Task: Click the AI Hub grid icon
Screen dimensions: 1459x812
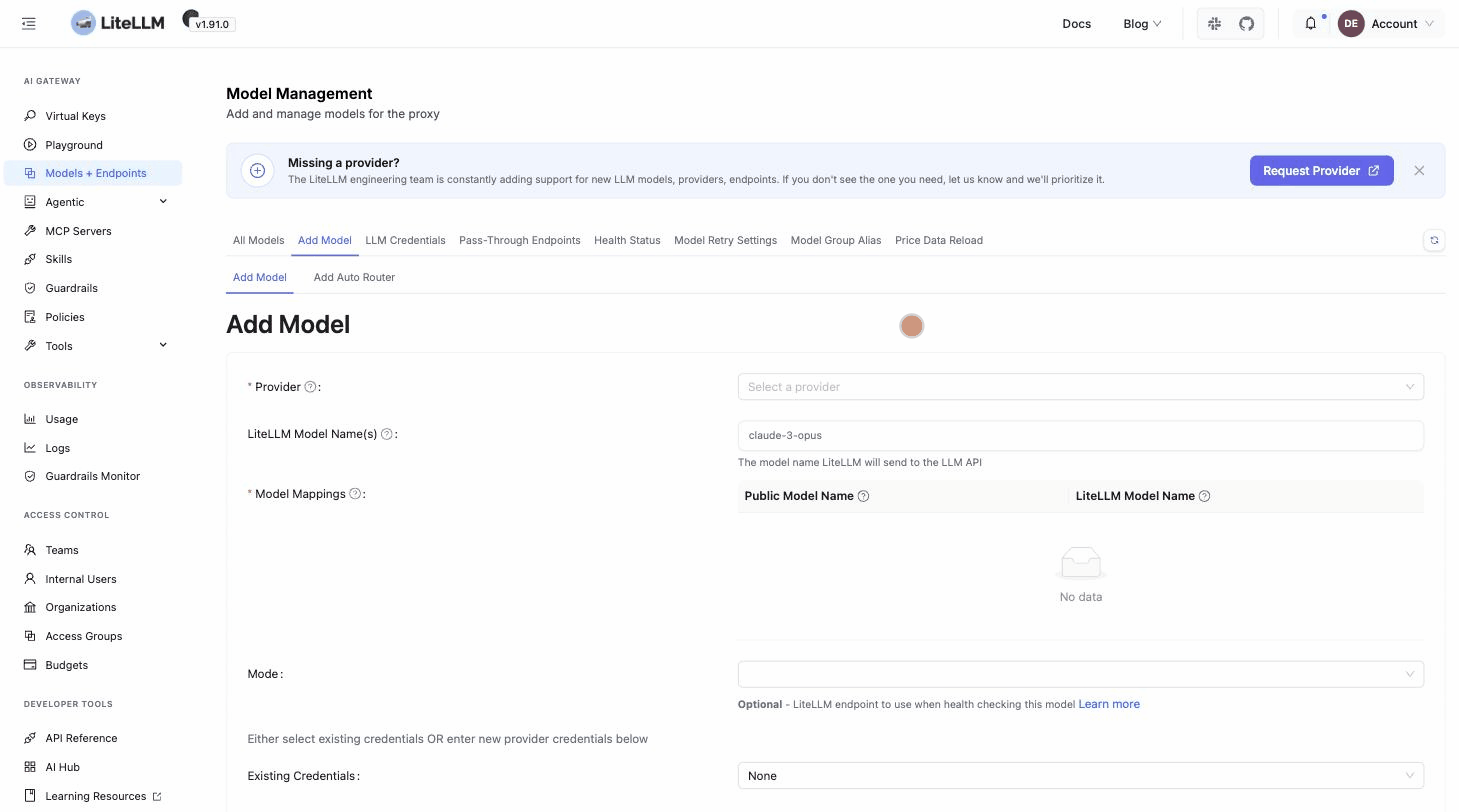Action: point(30,767)
